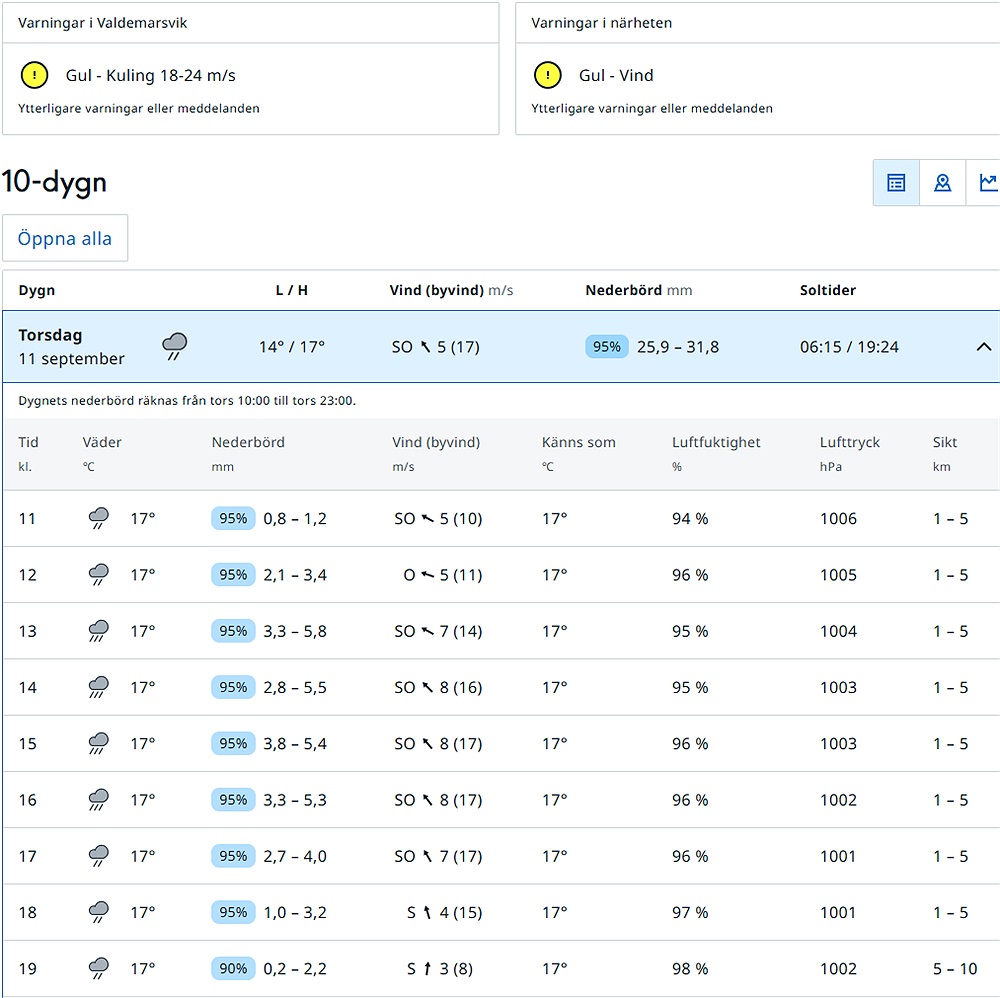
Task: Click rain icon in the 14 o'clock row
Action: (98, 687)
